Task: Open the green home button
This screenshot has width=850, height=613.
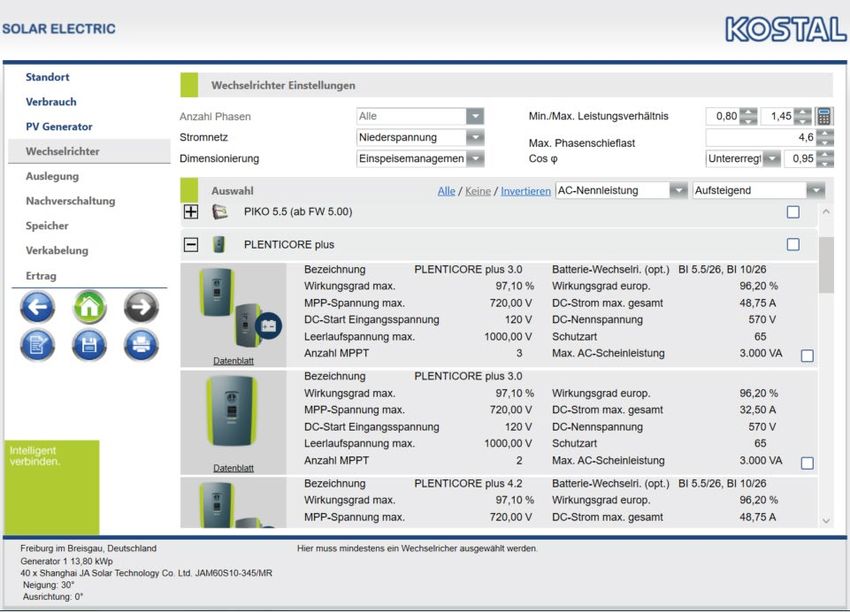Action: pos(89,307)
